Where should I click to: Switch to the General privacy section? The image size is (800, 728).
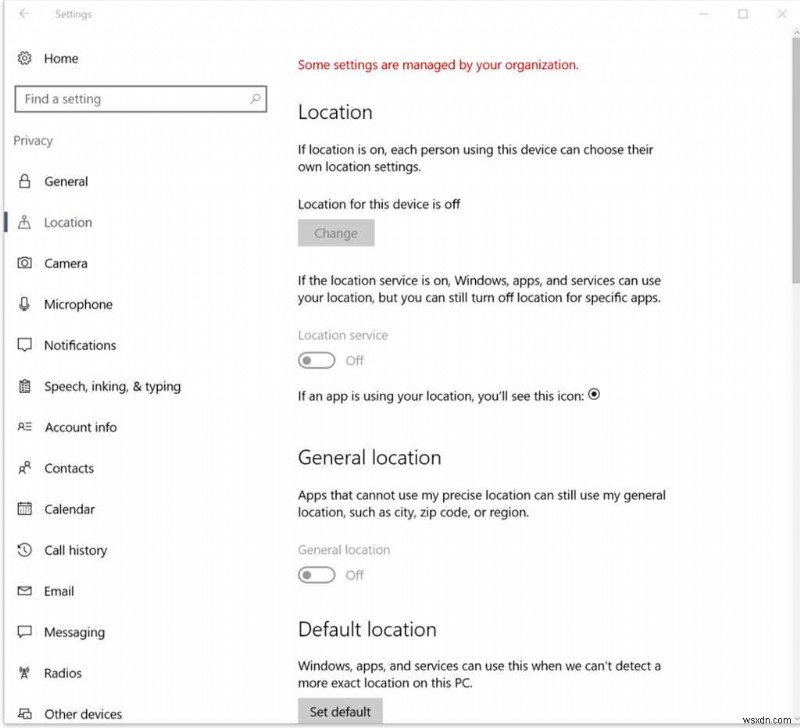point(23,181)
